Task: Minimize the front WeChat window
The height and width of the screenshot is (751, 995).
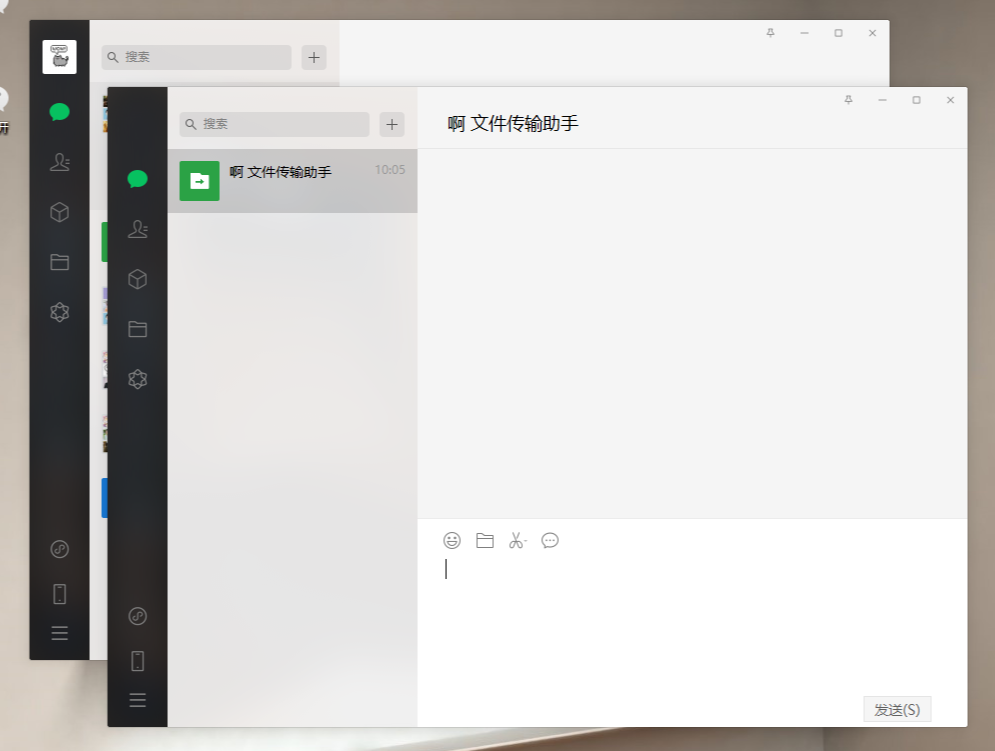Action: 883,100
